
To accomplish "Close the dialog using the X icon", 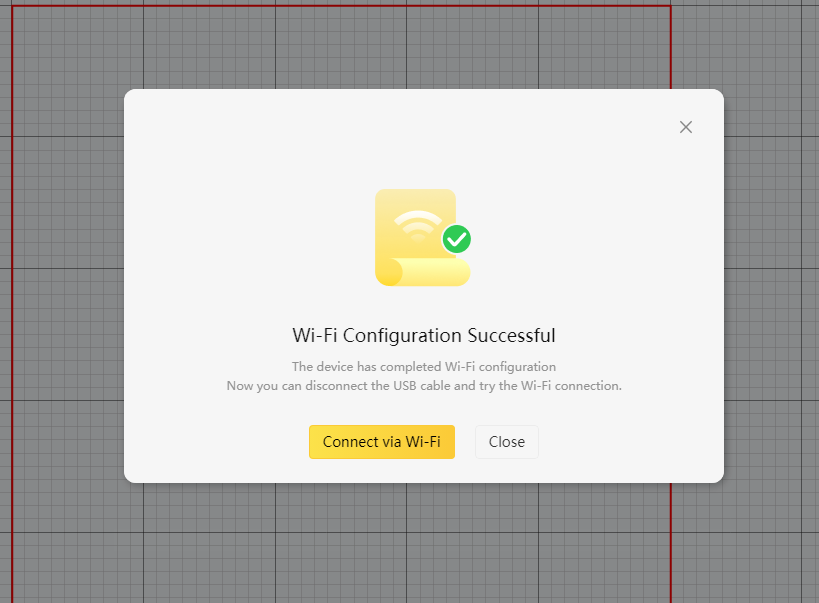I will pos(686,127).
